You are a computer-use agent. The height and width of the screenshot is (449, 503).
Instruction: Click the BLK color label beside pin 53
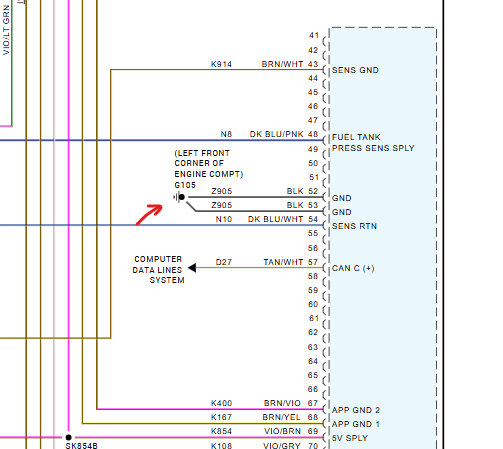pos(295,205)
